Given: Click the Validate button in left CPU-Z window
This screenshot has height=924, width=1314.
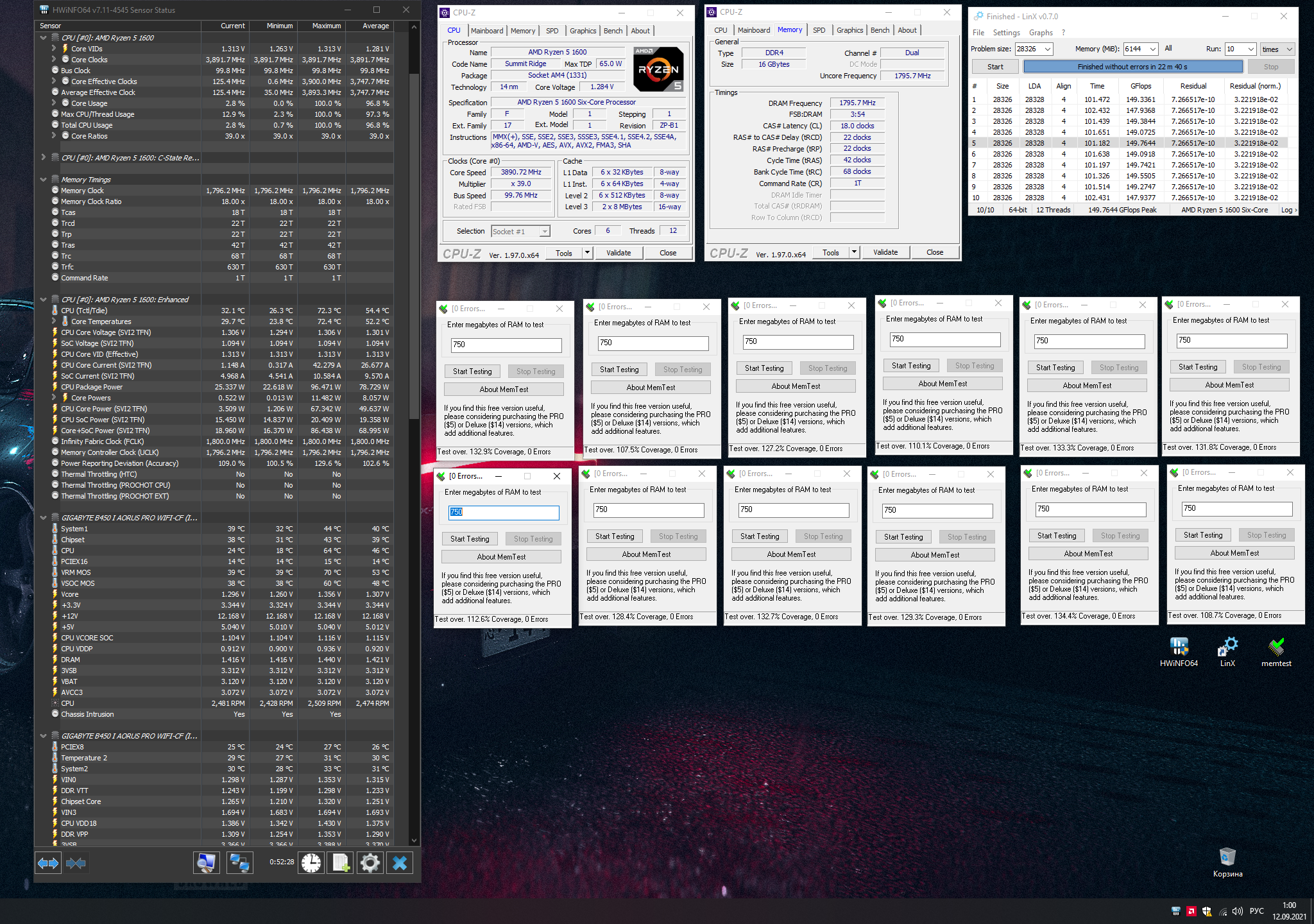Looking at the screenshot, I should 619,253.
